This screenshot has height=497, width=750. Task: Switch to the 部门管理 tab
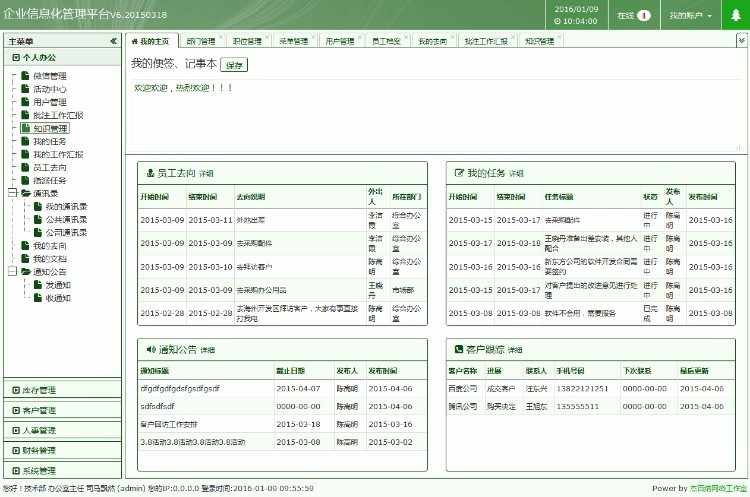tap(201, 41)
